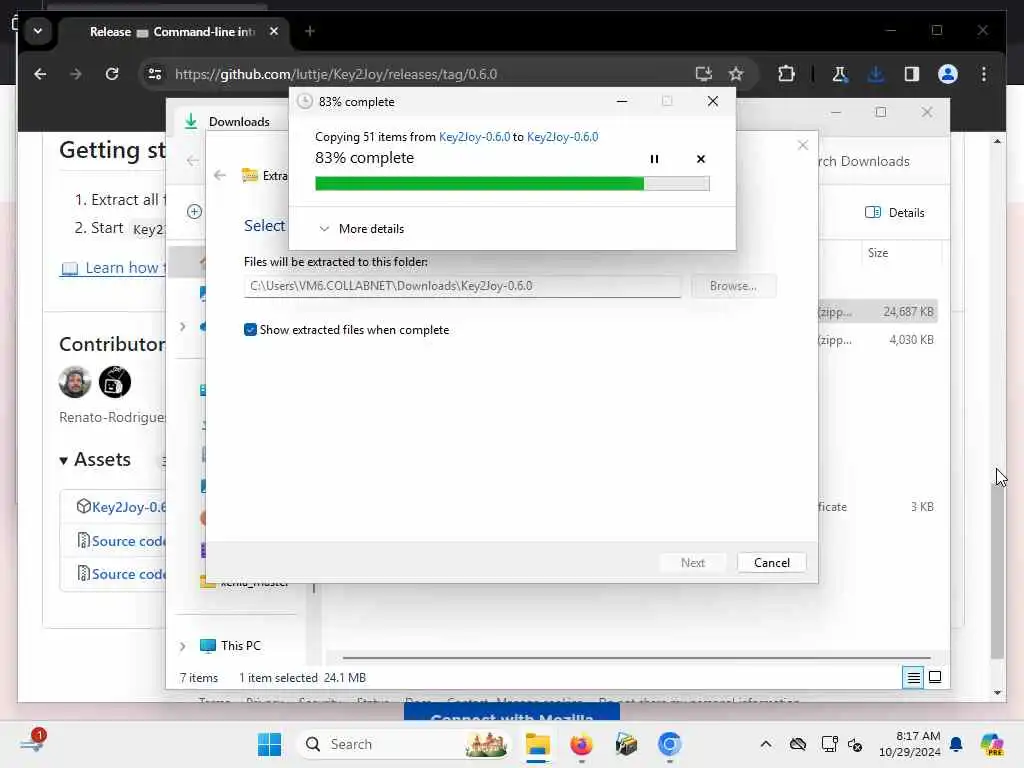Click the extraction folder path field

tap(462, 286)
